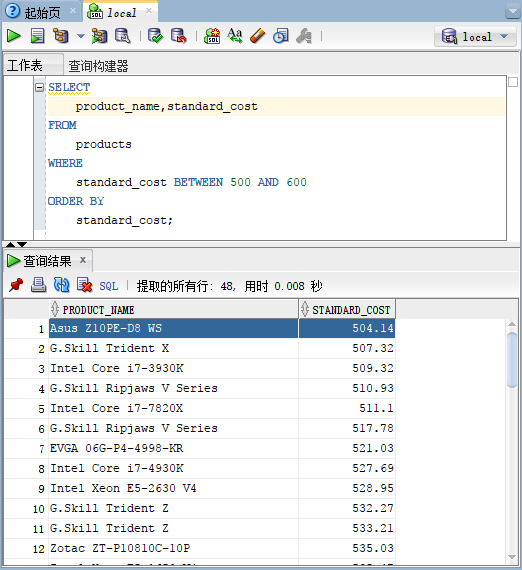The width and height of the screenshot is (522, 570).
Task: Open SQL History clock icon
Action: 281,36
